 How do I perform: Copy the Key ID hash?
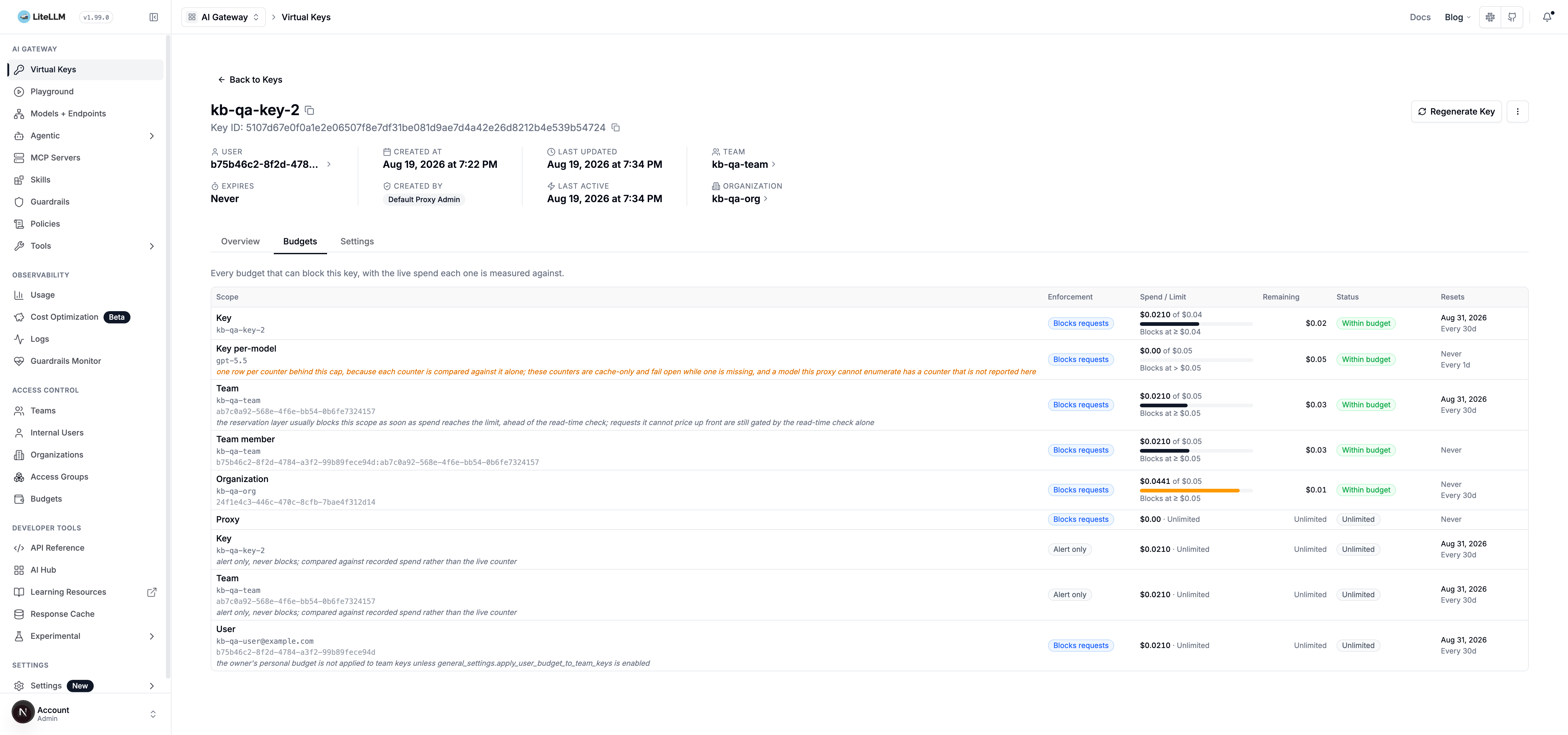click(615, 128)
